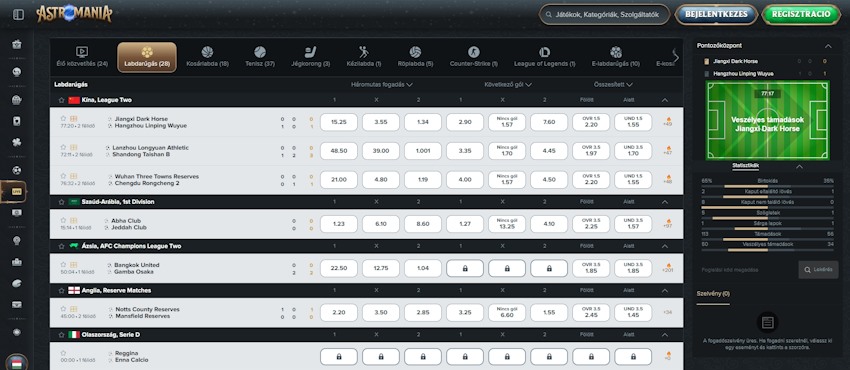Image resolution: width=850 pixels, height=370 pixels.
Task: Favorite the Lanzhou Longyuan Athletic match star
Action: [x=63, y=147]
